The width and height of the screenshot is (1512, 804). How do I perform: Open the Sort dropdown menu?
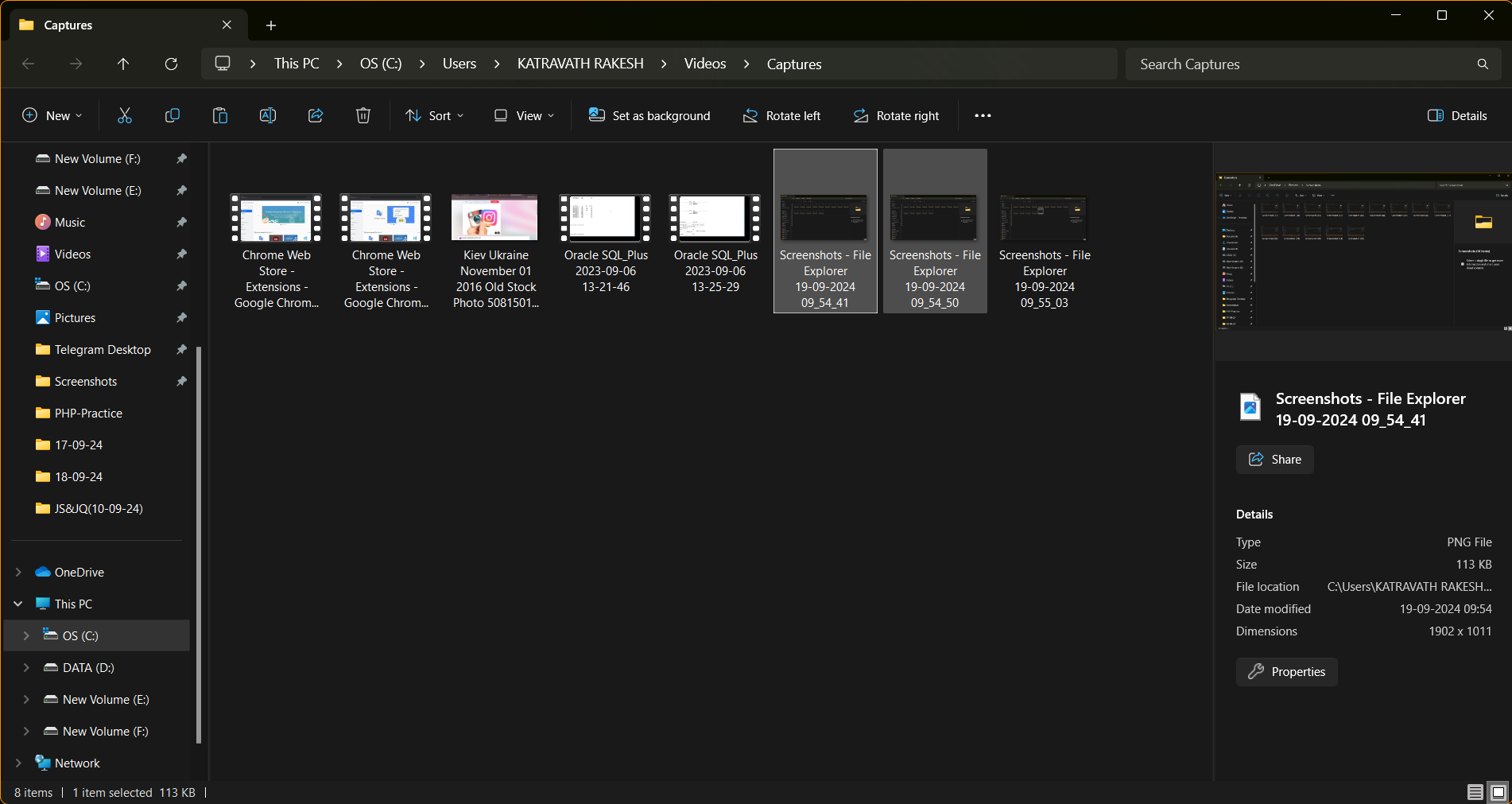pyautogui.click(x=434, y=115)
